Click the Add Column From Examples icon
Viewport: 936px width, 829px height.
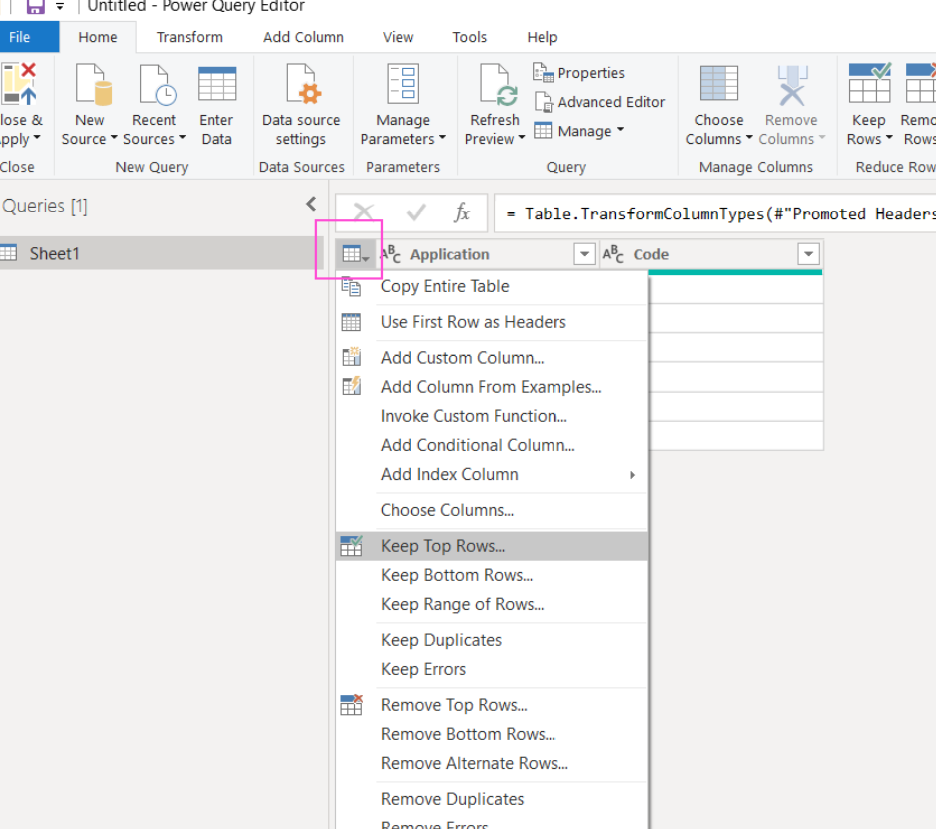click(351, 386)
